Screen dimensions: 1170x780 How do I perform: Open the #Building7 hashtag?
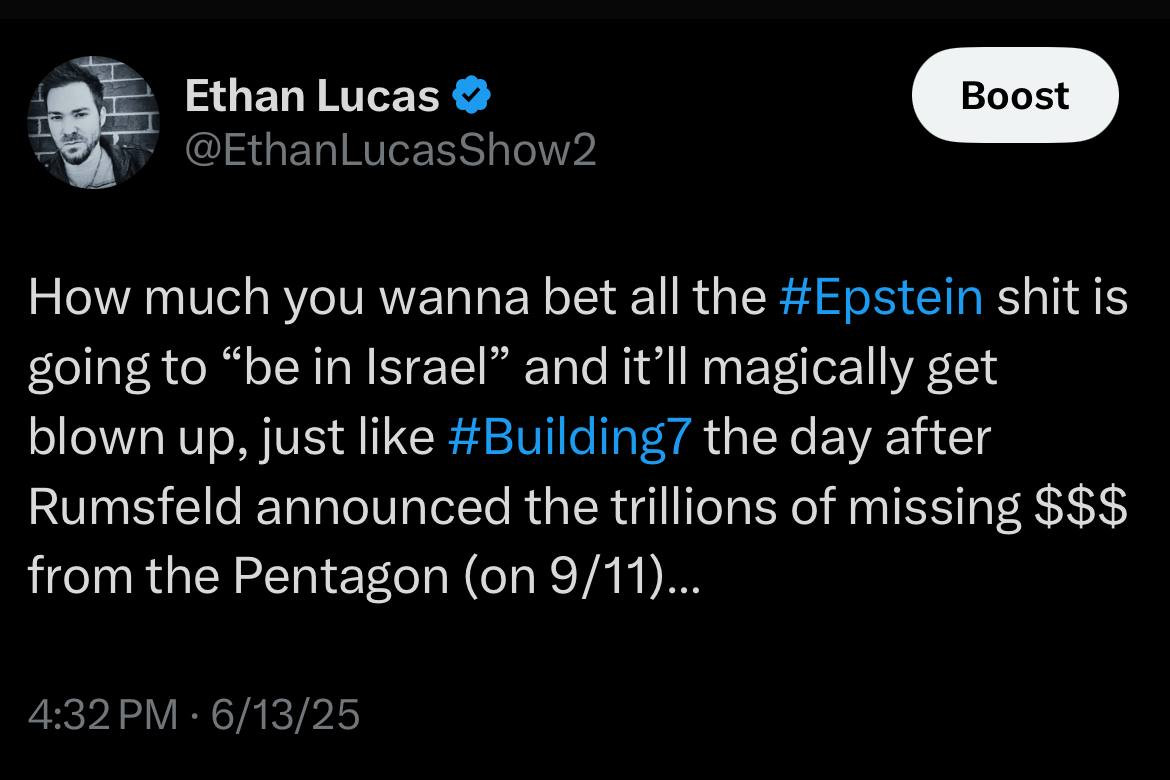[x=570, y=438]
